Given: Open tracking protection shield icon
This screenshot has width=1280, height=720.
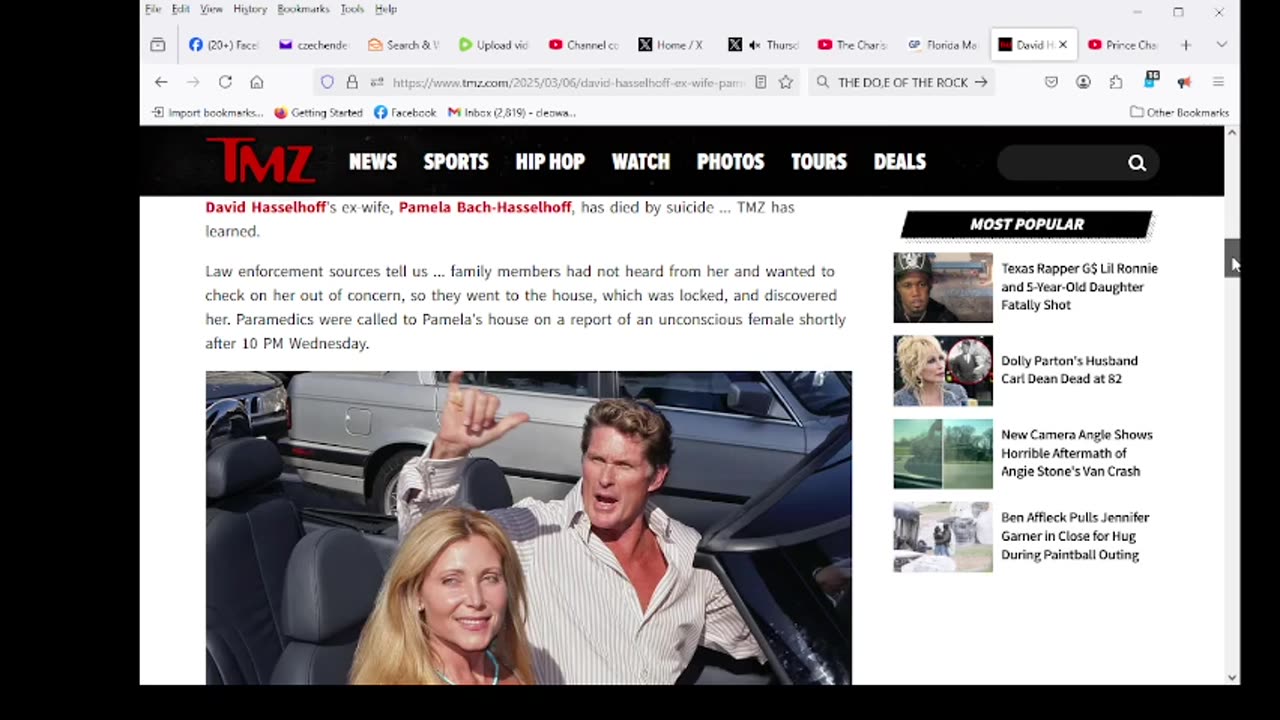Looking at the screenshot, I should pyautogui.click(x=327, y=82).
